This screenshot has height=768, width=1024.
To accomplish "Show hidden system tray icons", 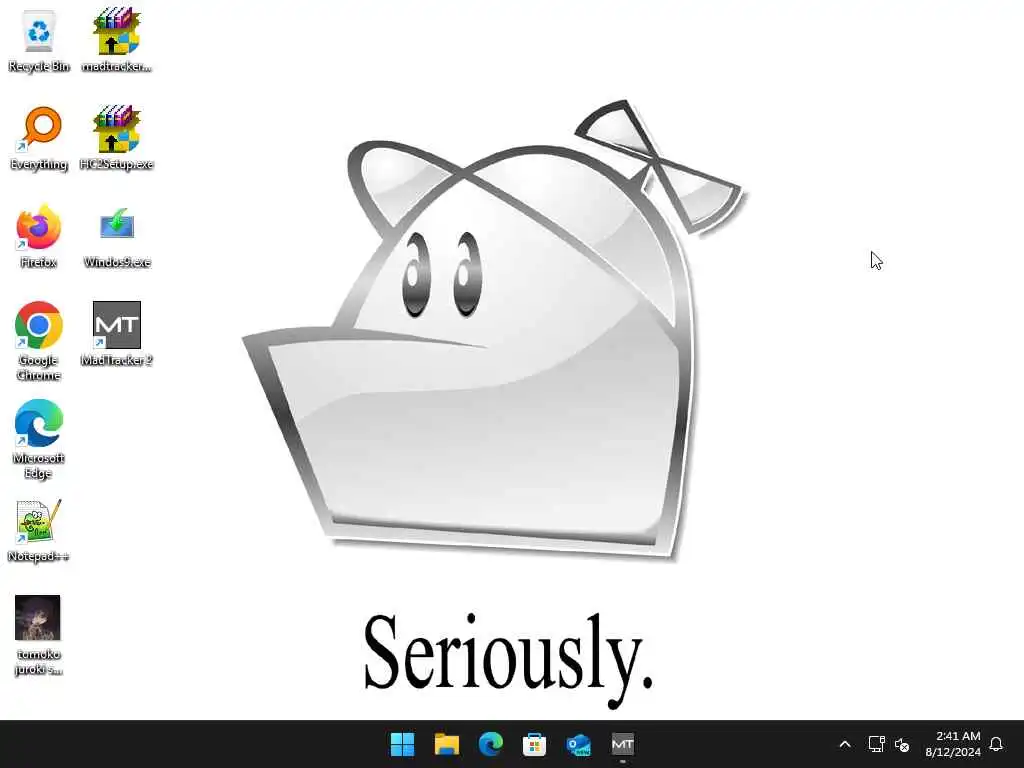I will coord(844,744).
